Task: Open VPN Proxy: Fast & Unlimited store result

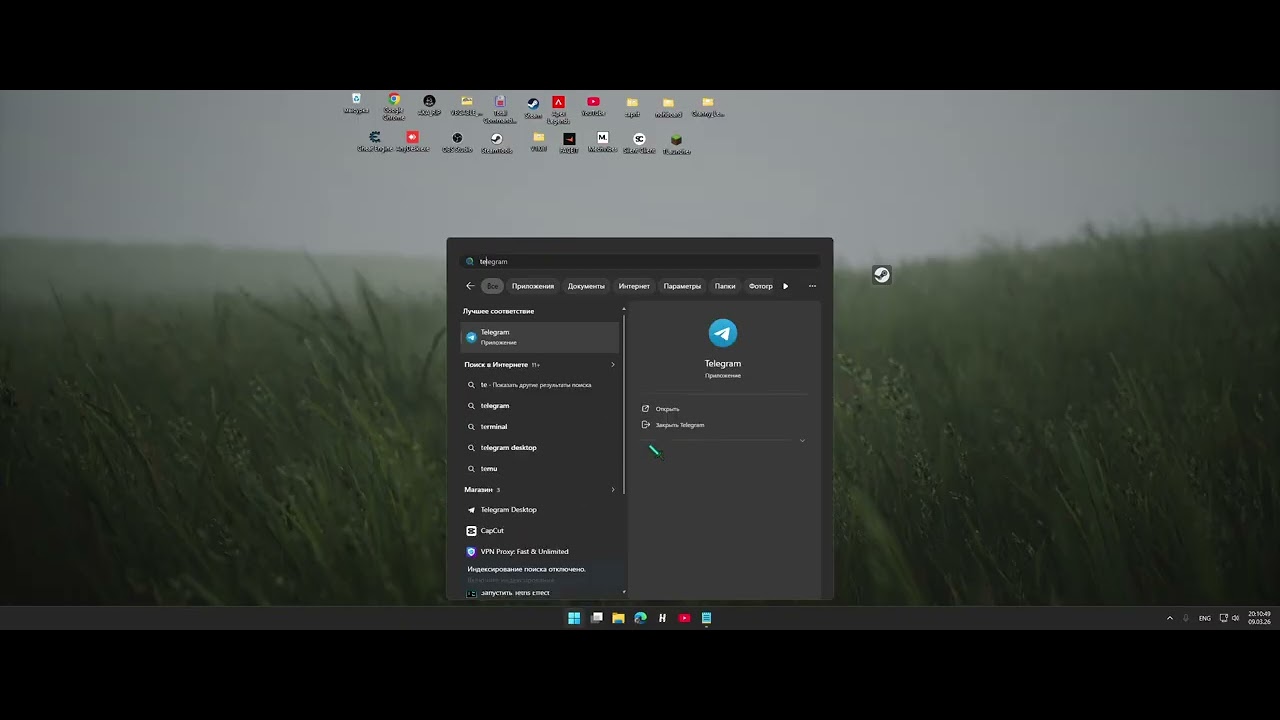Action: (x=540, y=552)
